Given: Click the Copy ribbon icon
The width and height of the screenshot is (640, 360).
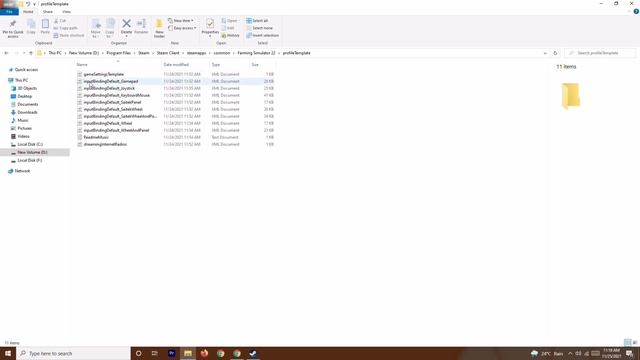Looking at the screenshot, I should (x=31, y=27).
